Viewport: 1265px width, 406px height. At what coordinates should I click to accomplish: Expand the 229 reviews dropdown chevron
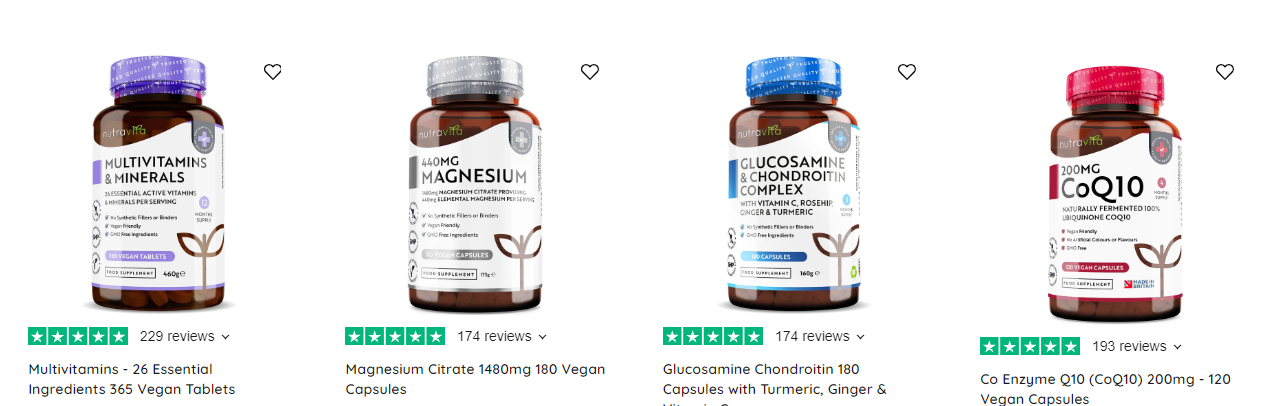225,337
